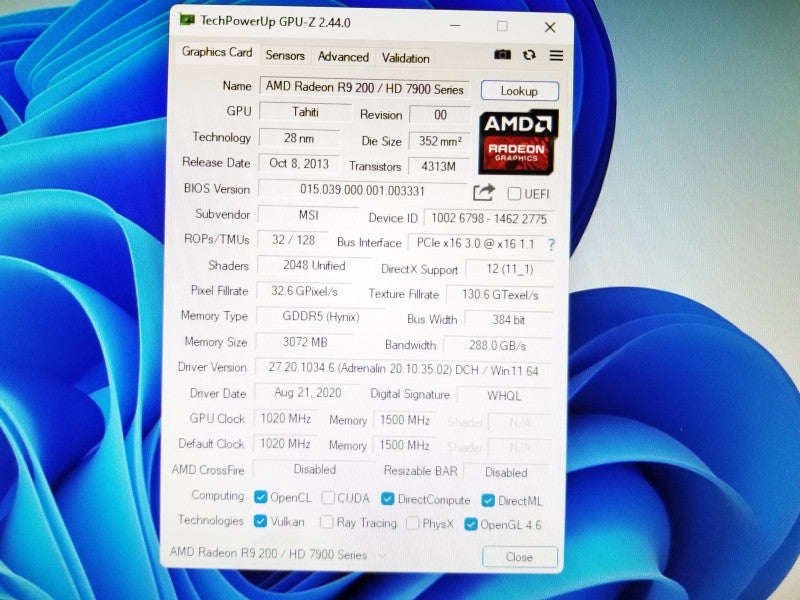This screenshot has height=600, width=800.
Task: Click the GPU field showing Tahiti
Action: (x=305, y=112)
